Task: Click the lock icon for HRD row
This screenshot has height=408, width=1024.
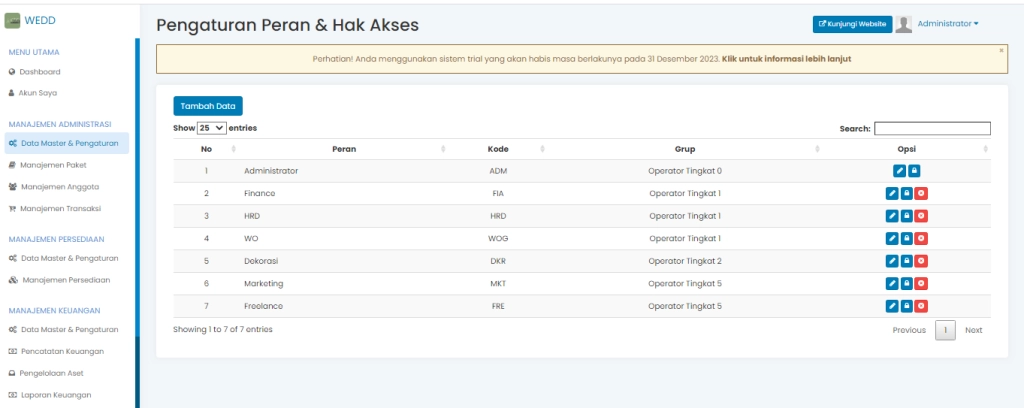Action: (906, 216)
